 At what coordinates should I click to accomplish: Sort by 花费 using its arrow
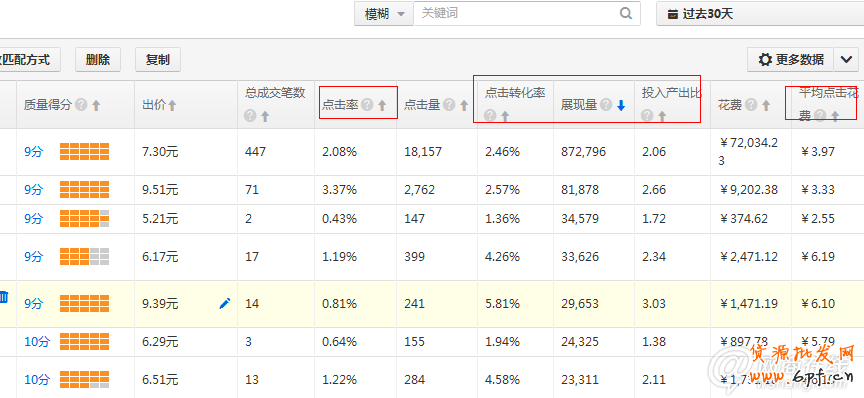(x=766, y=105)
